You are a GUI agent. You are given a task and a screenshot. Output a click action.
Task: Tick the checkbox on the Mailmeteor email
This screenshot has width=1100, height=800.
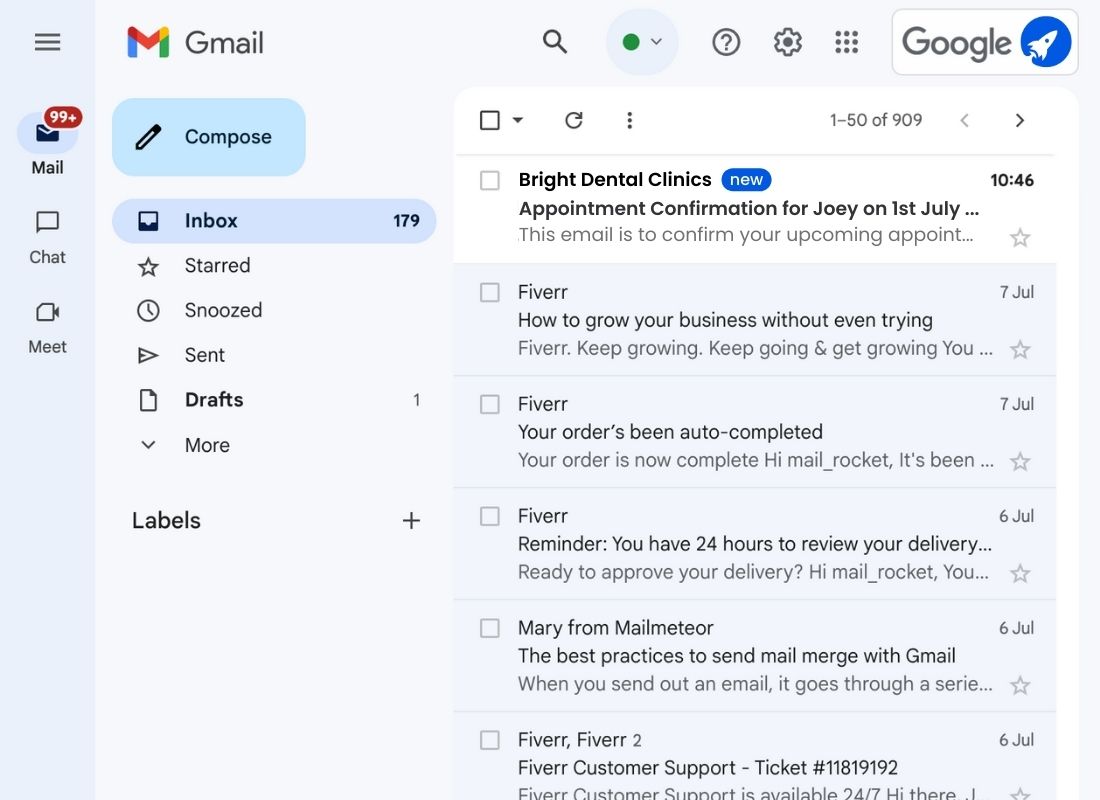point(489,628)
